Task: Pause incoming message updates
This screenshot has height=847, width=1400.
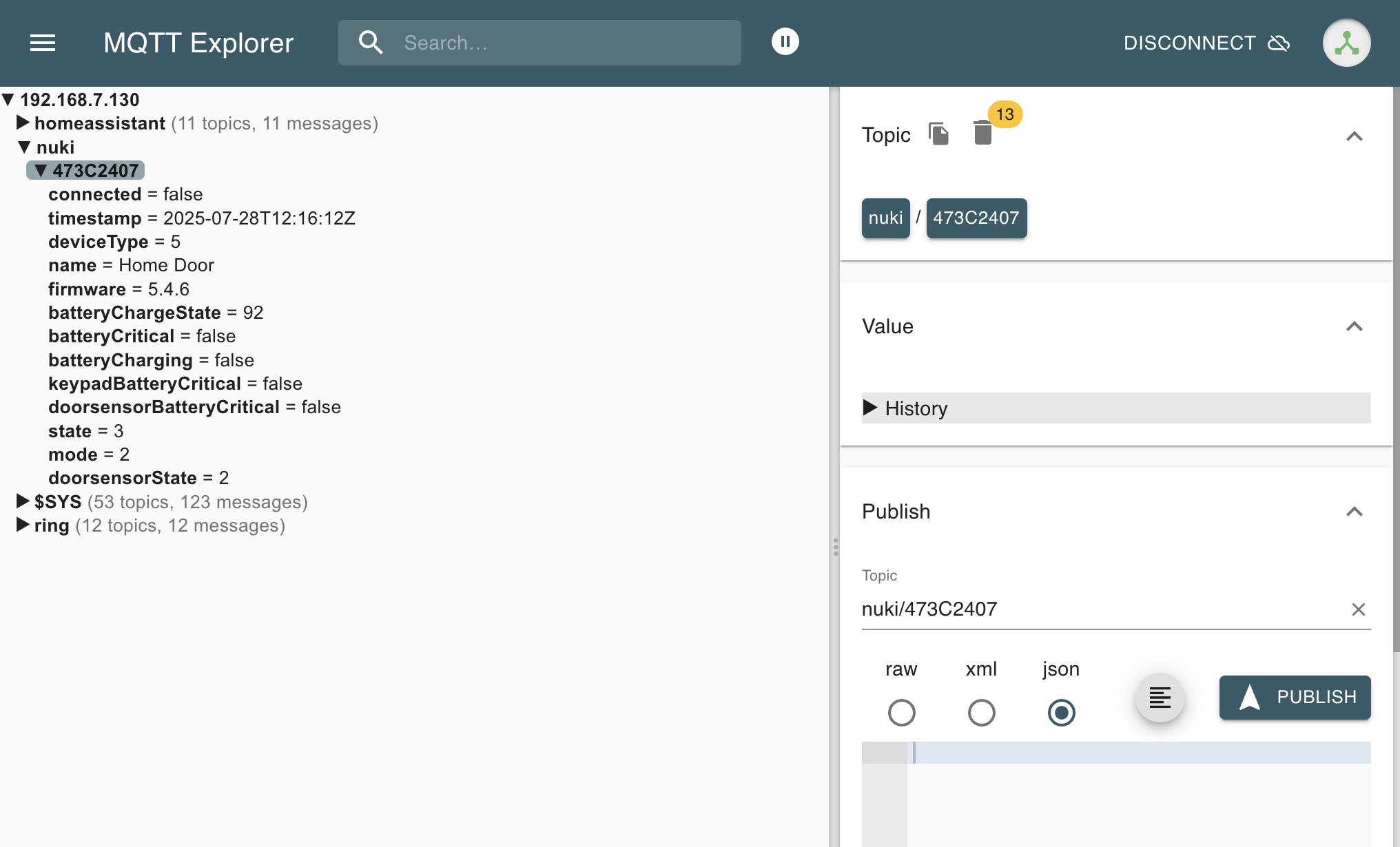Action: (785, 41)
